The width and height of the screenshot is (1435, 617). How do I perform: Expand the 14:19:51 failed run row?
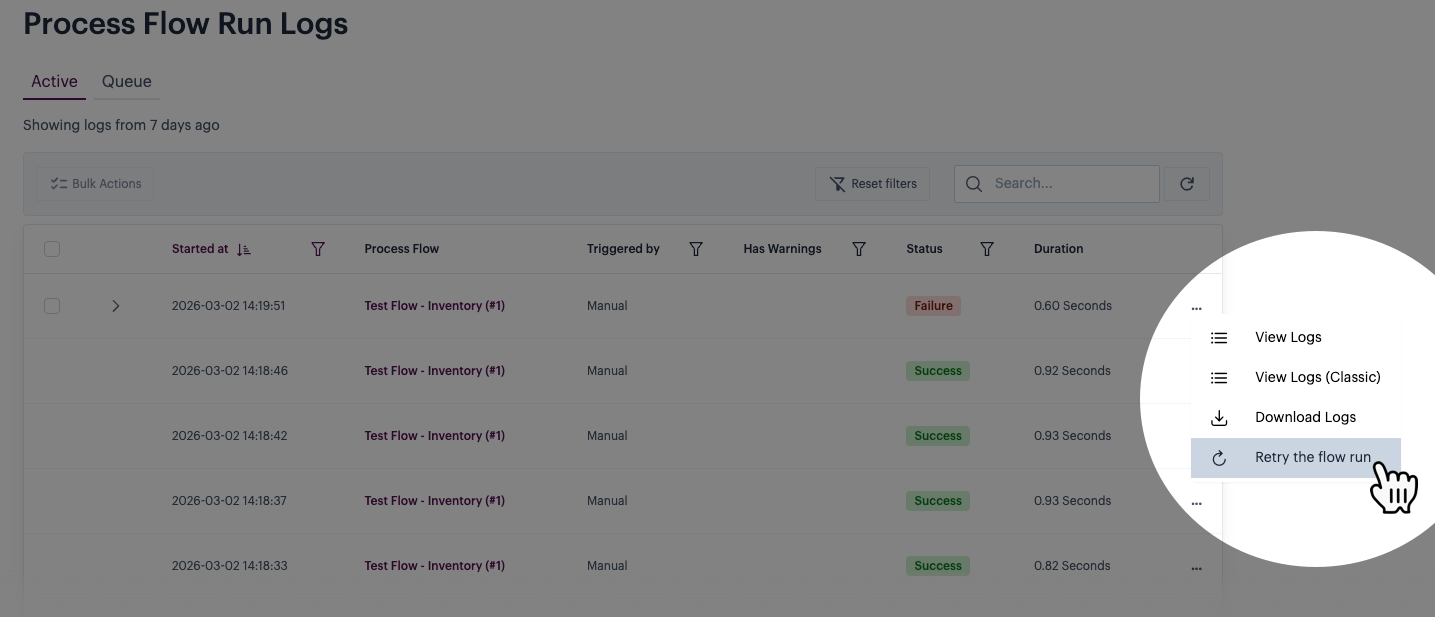click(115, 306)
